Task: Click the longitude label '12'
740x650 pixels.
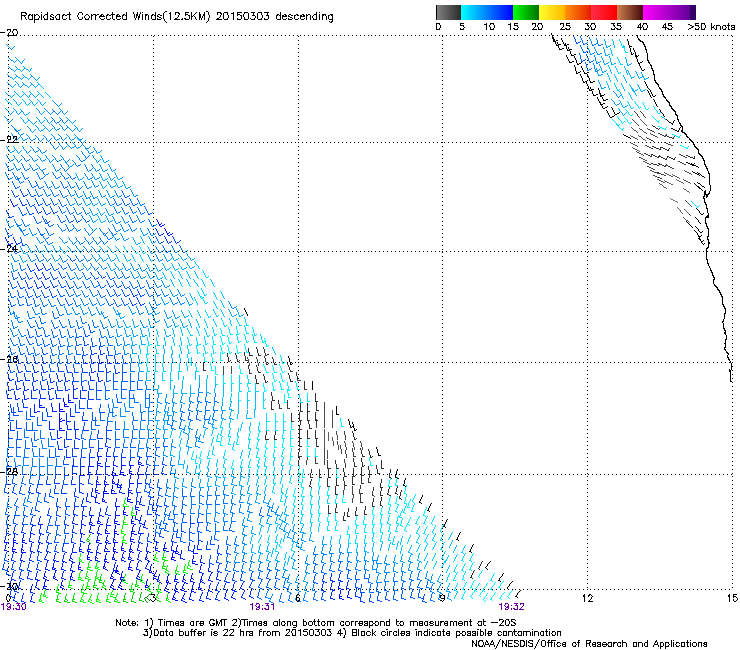Action: pos(587,598)
